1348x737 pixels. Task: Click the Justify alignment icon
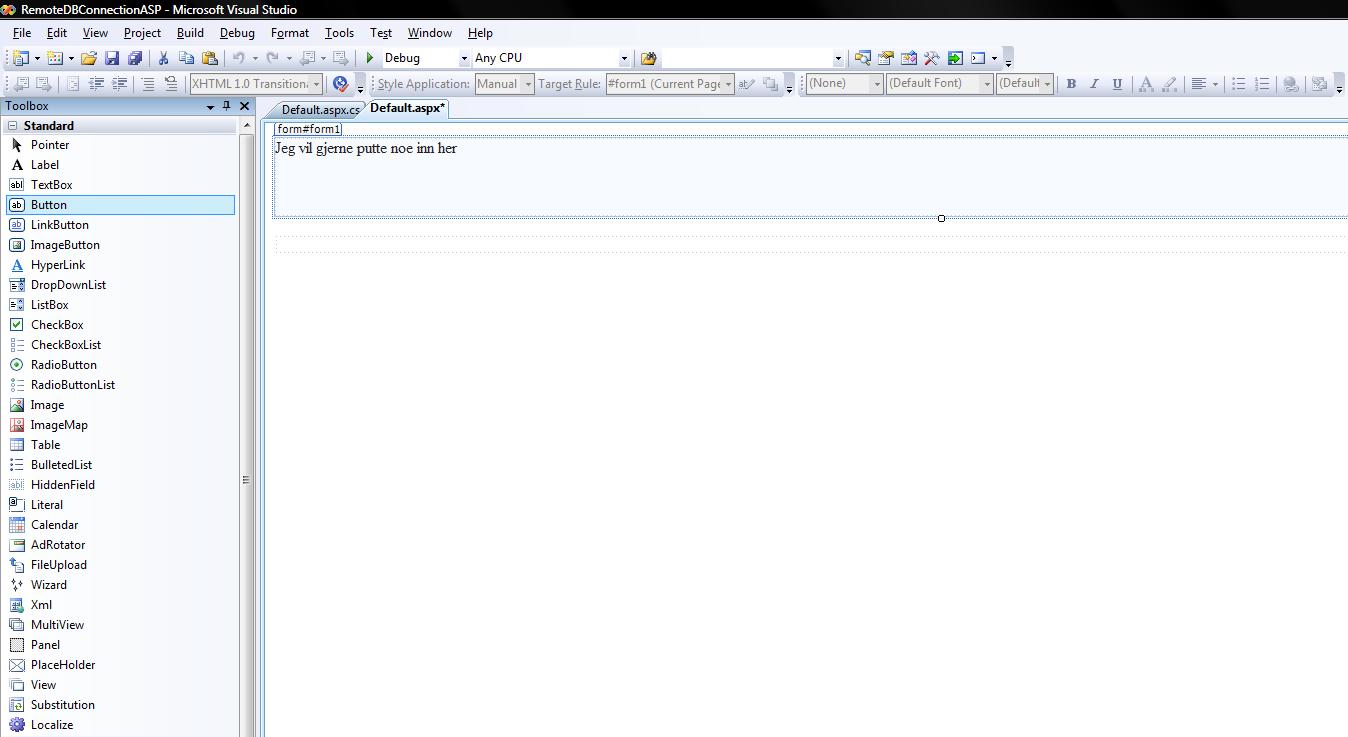pos(1198,84)
